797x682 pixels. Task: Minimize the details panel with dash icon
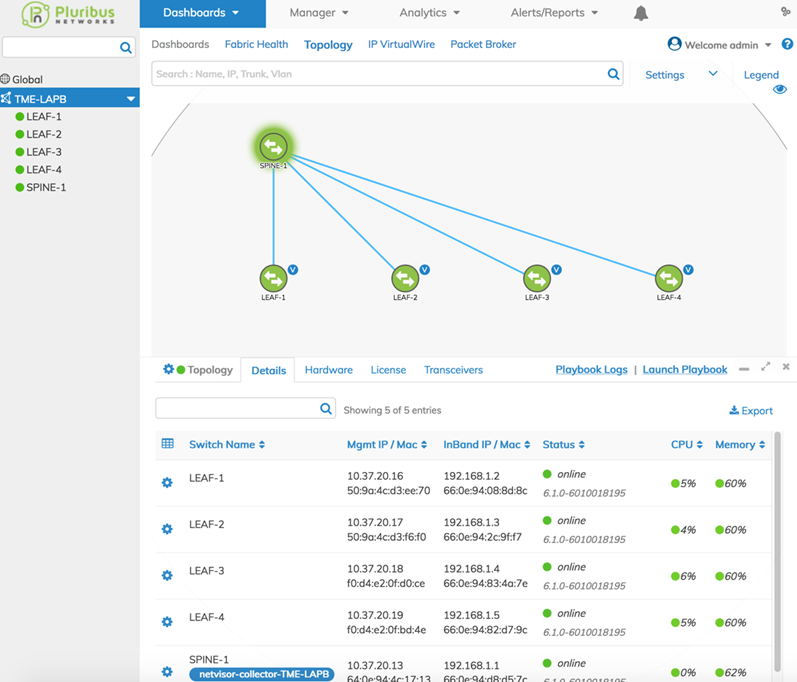click(x=744, y=369)
